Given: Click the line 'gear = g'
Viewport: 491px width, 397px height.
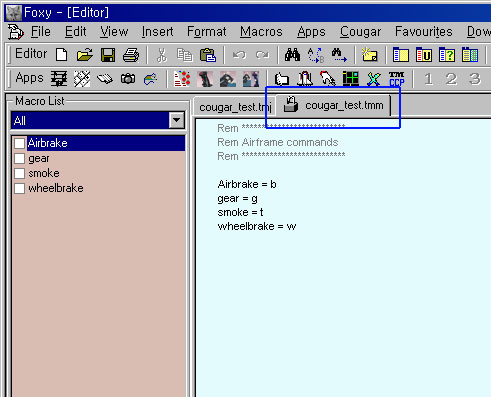Looking at the screenshot, I should pyautogui.click(x=238, y=199).
